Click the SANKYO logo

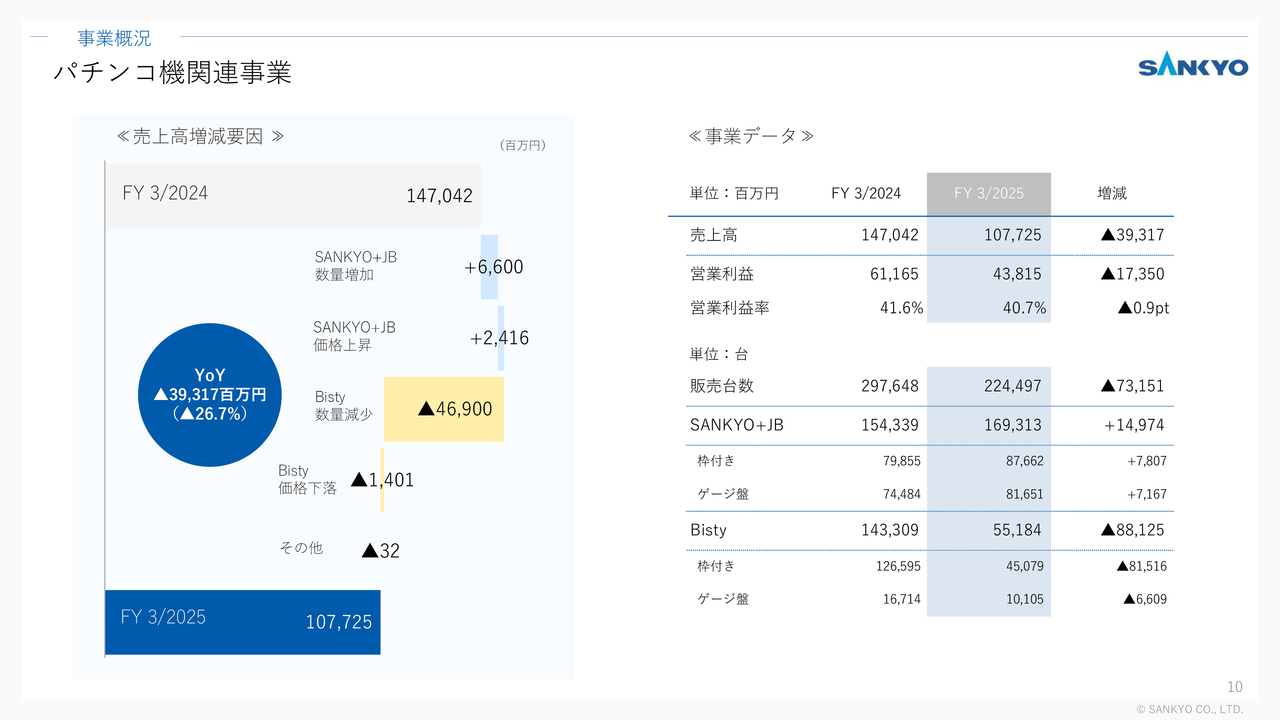tap(1193, 67)
